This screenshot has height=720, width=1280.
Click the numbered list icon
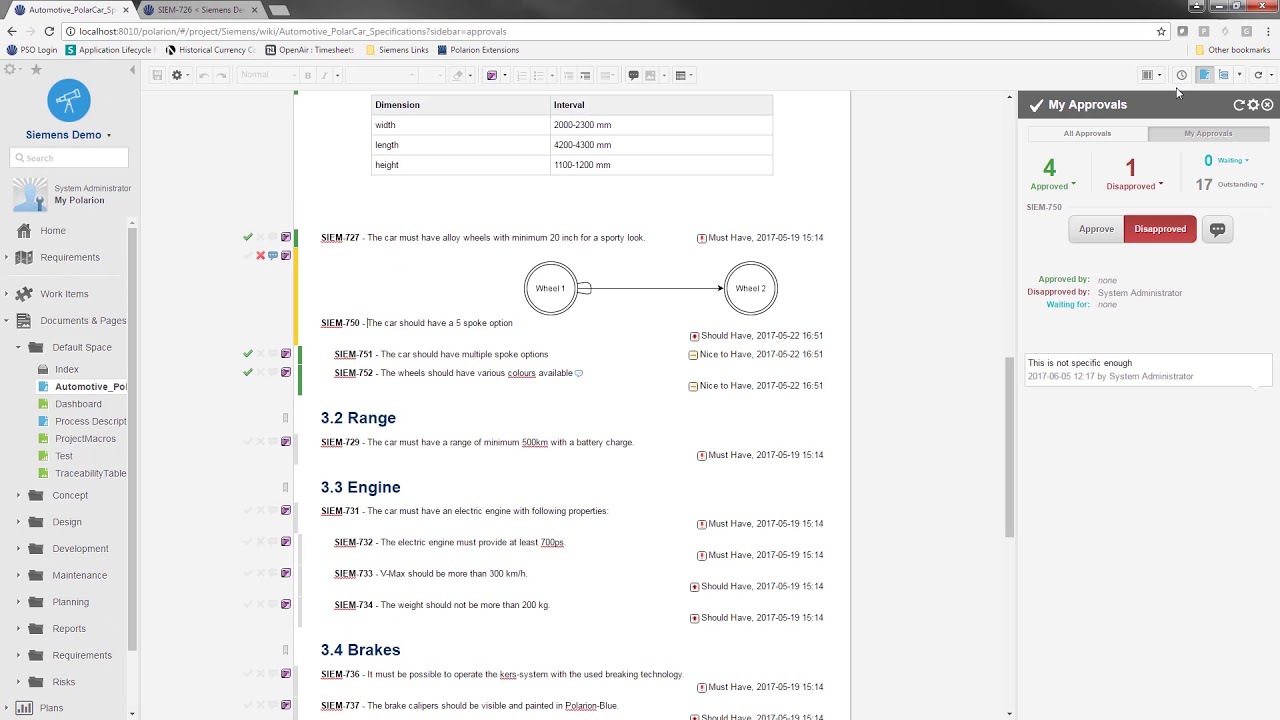[x=520, y=75]
